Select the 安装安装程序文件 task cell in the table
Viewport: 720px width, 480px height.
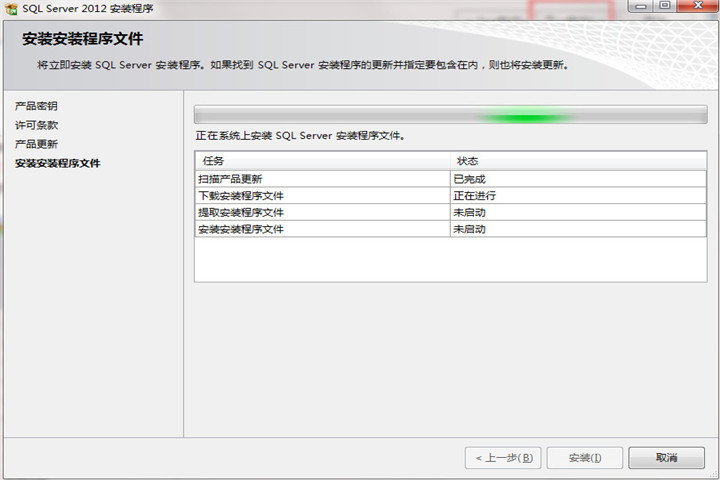[322, 229]
